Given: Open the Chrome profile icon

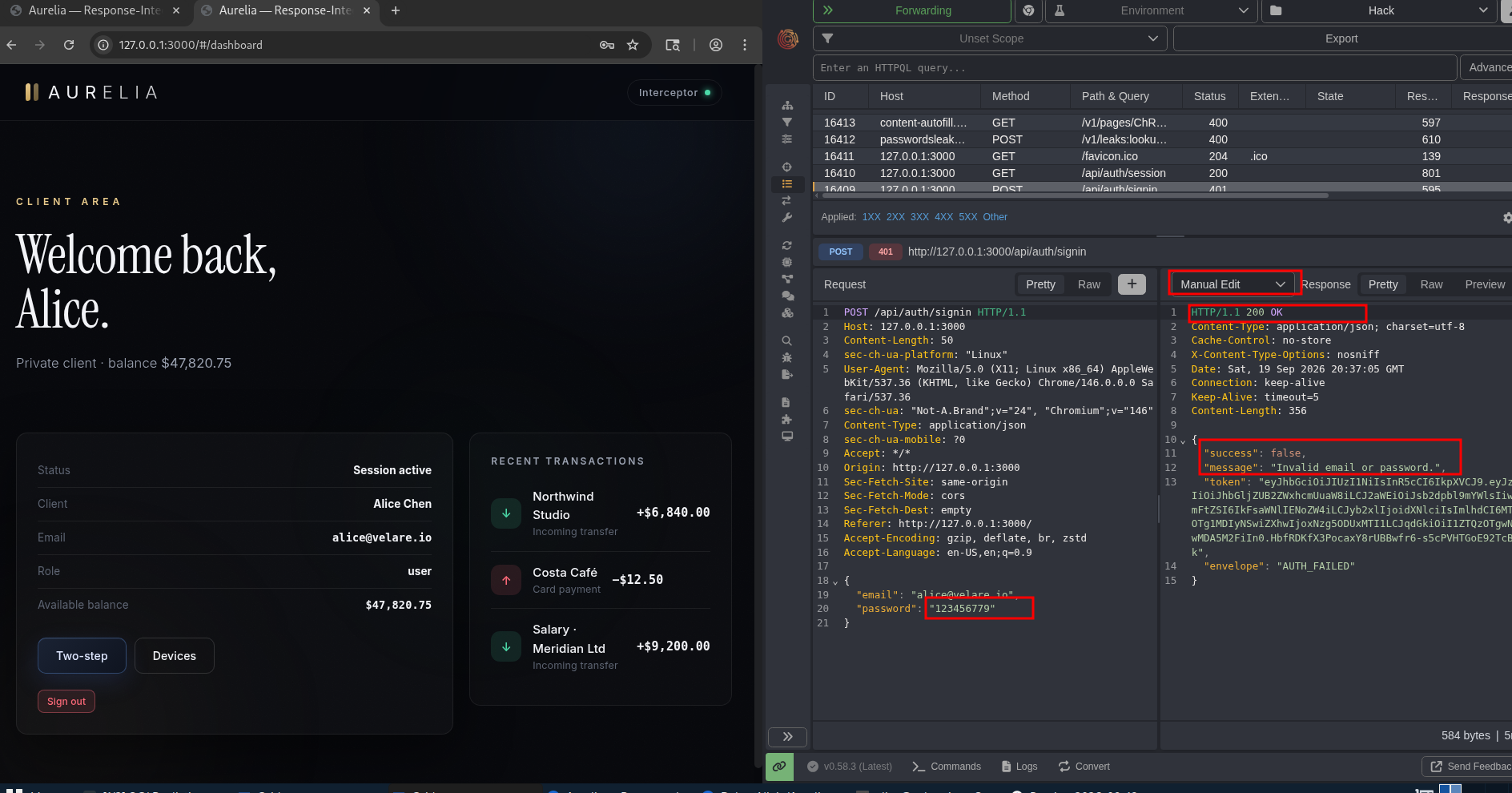Looking at the screenshot, I should tap(716, 45).
